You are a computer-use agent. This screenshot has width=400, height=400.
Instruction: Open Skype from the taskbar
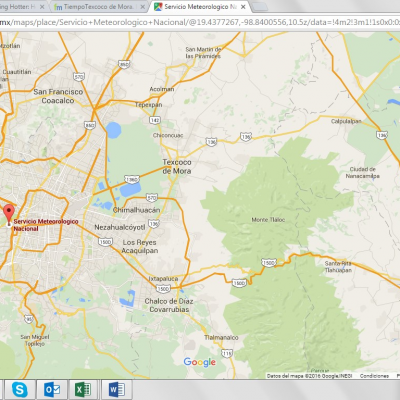pyautogui.click(x=19, y=389)
